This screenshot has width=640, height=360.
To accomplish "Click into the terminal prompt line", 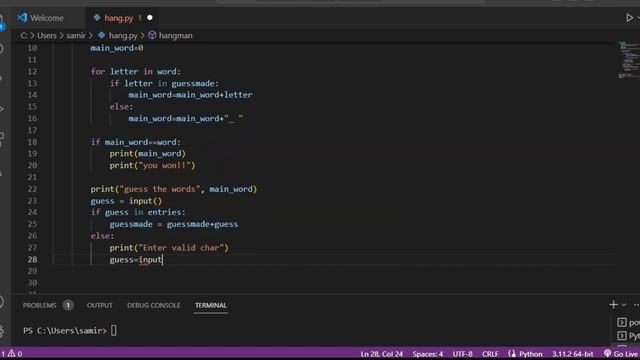I will pos(69,331).
